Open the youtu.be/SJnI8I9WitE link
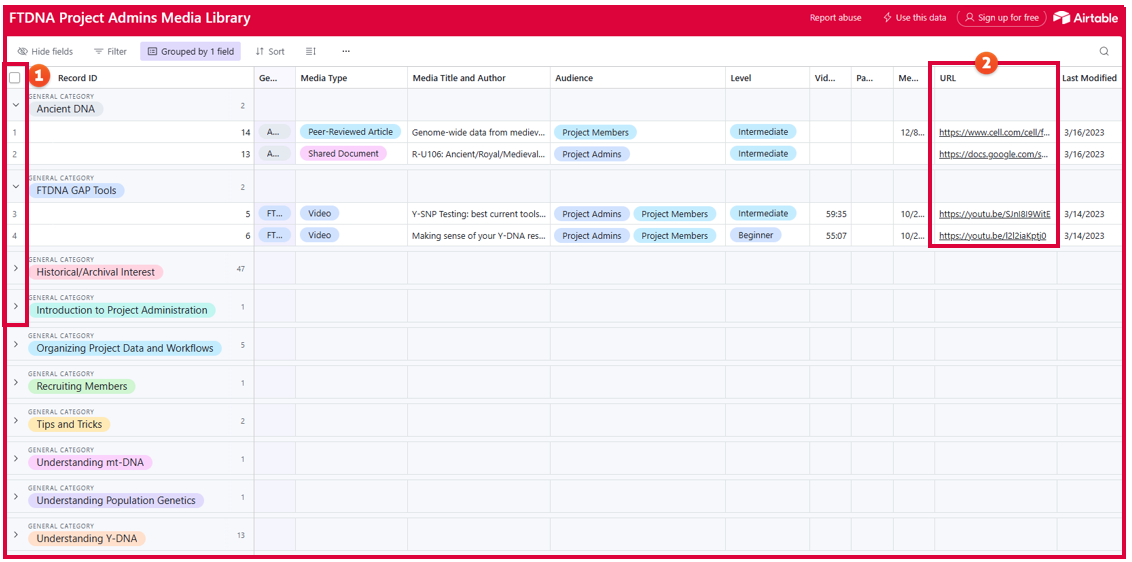Image resolution: width=1132 pixels, height=562 pixels. coord(994,215)
